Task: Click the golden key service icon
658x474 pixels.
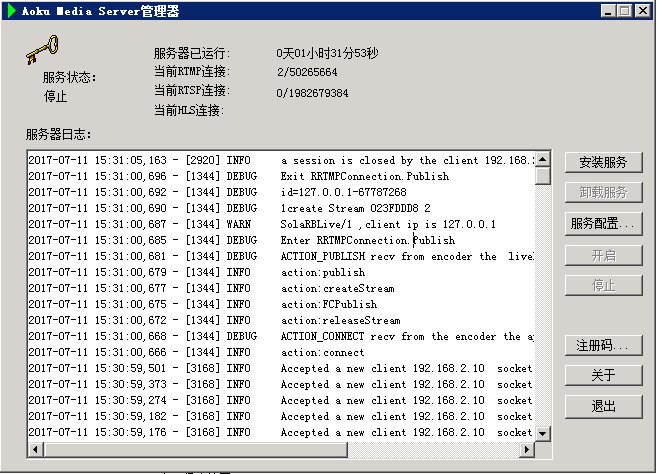Action: click(42, 49)
